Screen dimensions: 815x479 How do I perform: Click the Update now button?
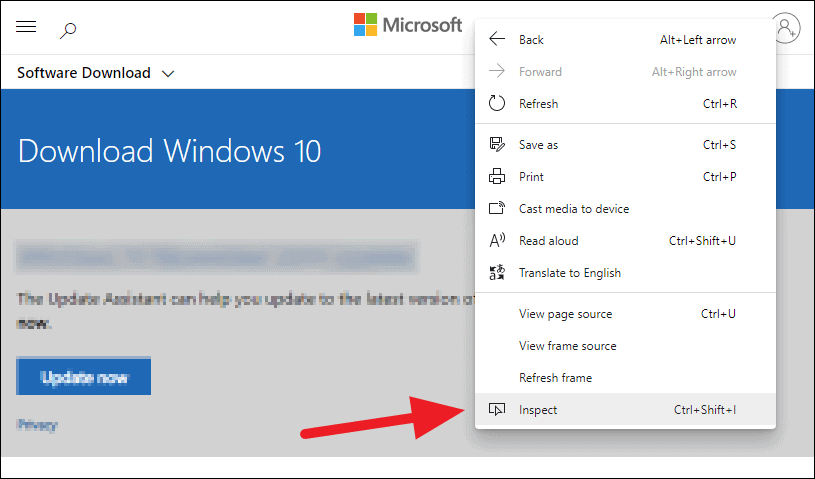click(x=84, y=376)
